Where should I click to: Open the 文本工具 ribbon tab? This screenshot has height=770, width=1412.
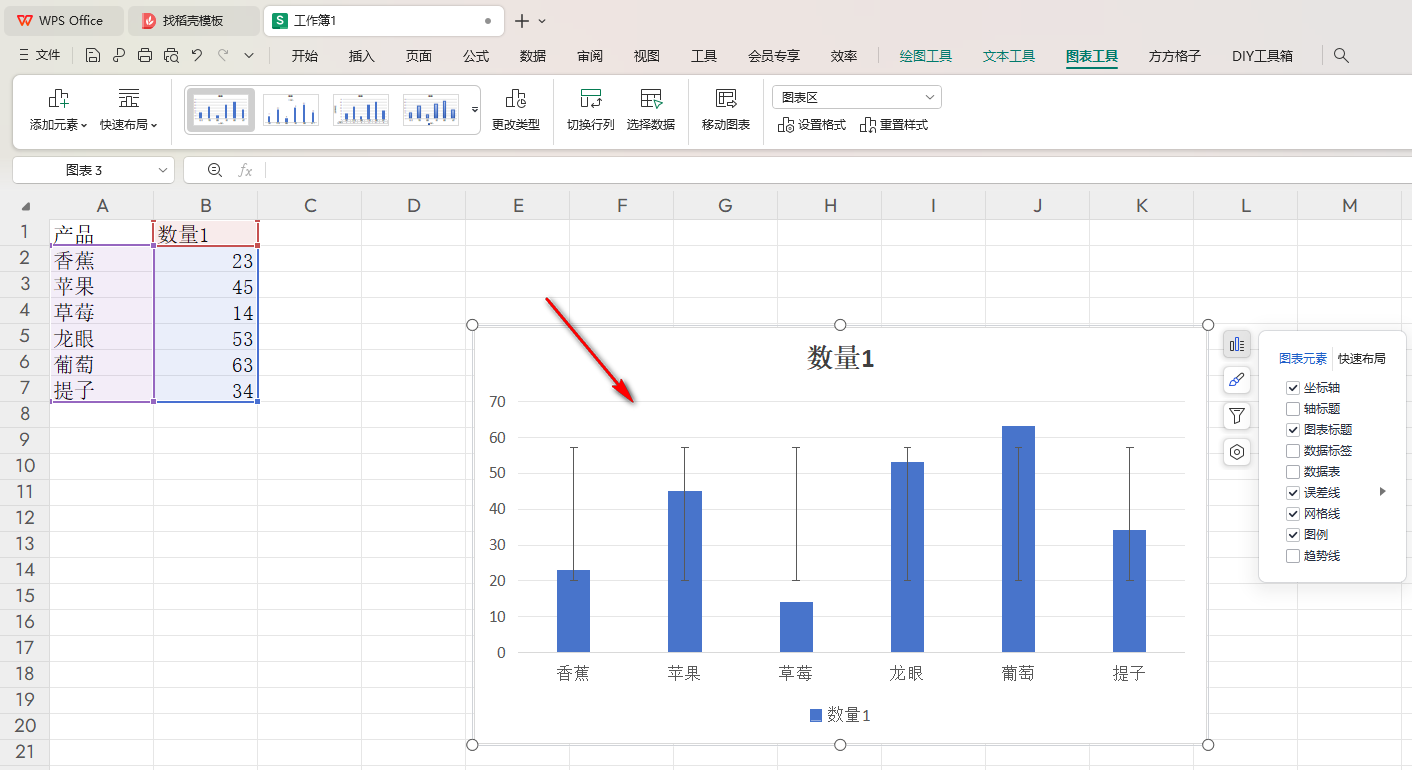click(1009, 56)
